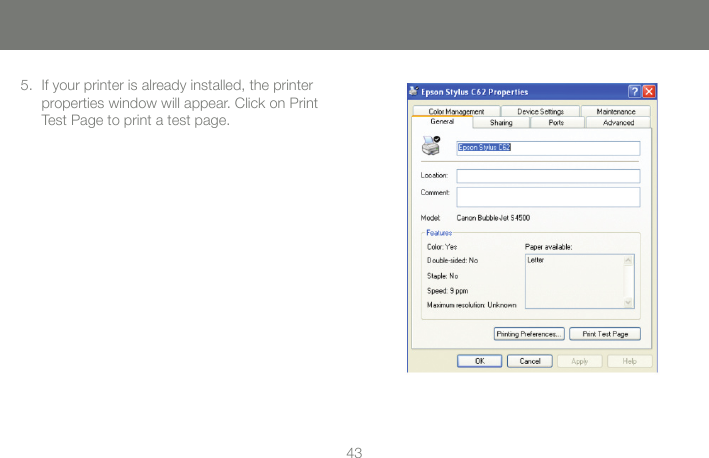The width and height of the screenshot is (709, 458).
Task: Click the printer icon in General tab
Action: click(431, 145)
